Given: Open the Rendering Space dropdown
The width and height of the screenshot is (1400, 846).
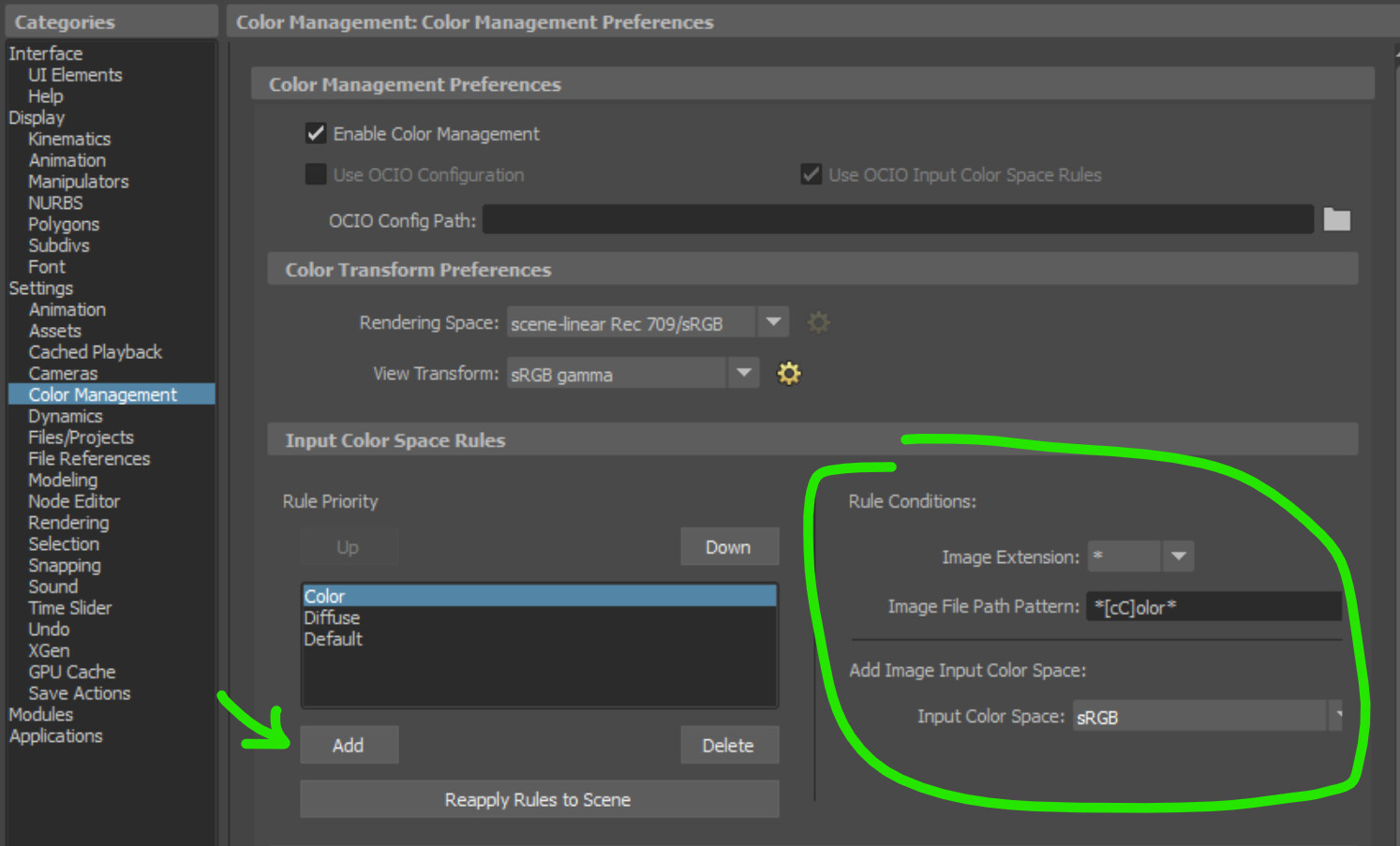Looking at the screenshot, I should 772,321.
